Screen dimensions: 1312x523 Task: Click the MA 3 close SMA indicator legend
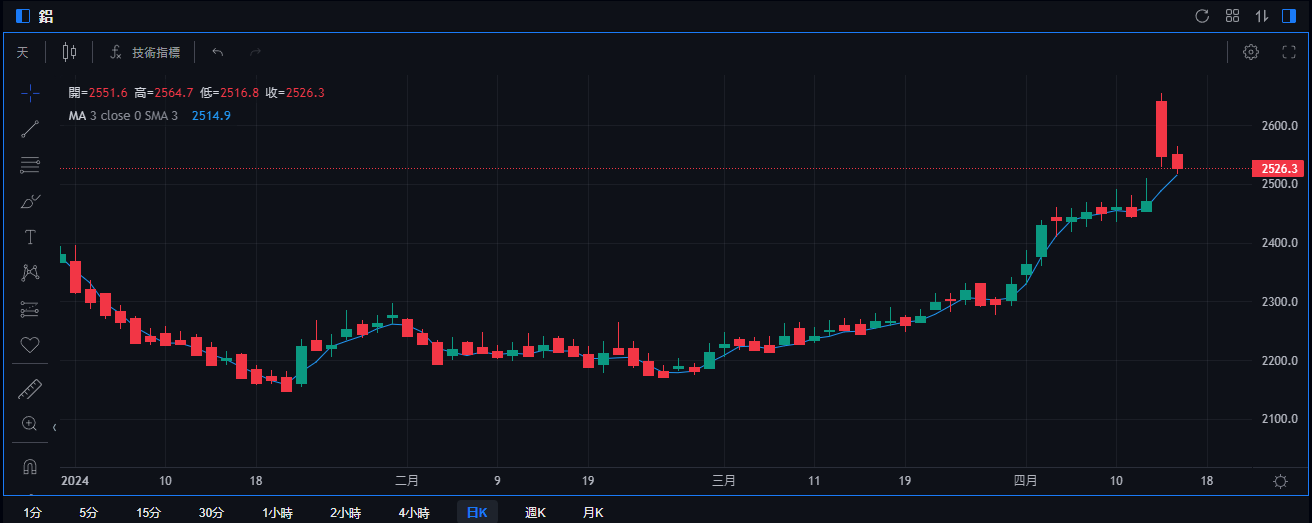(x=123, y=116)
